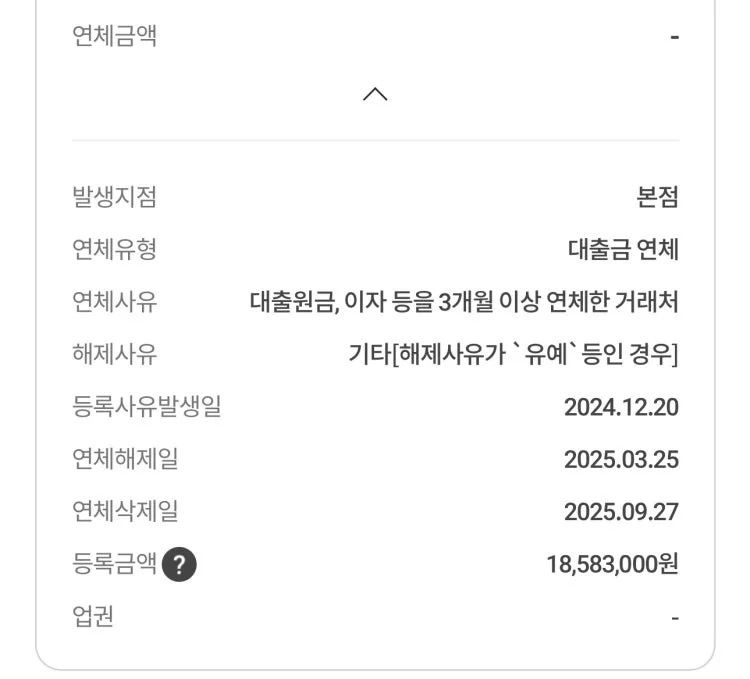Click the 연체해제일 label
Image resolution: width=750 pixels, height=679 pixels.
click(126, 460)
